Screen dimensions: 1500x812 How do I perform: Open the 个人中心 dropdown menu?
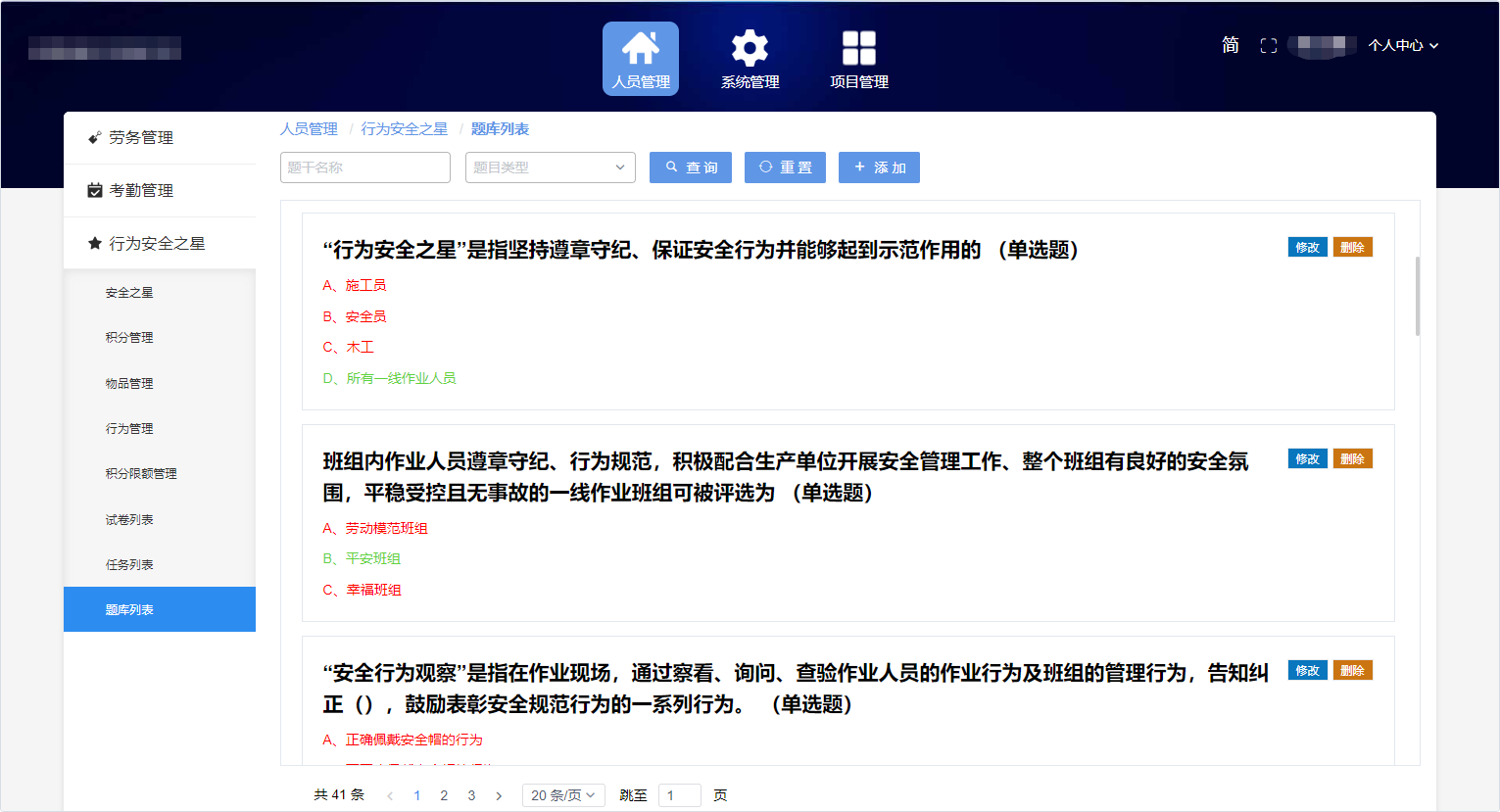1402,46
